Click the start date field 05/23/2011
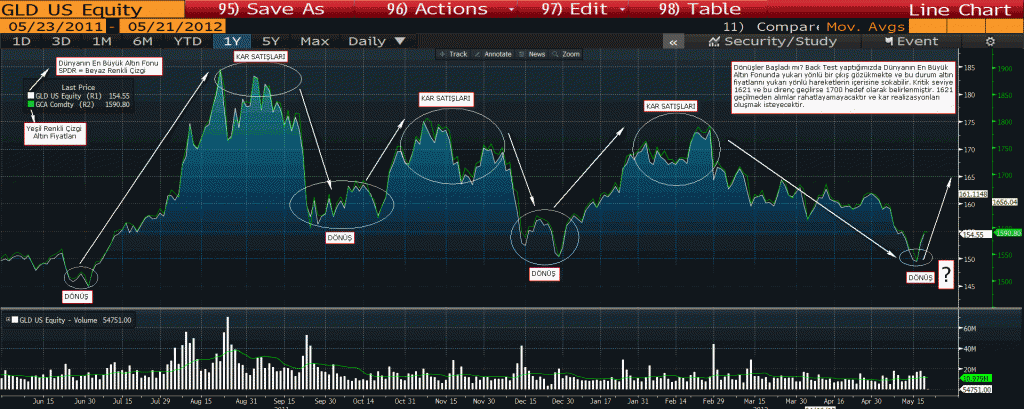The image size is (1024, 409). pyautogui.click(x=46, y=25)
